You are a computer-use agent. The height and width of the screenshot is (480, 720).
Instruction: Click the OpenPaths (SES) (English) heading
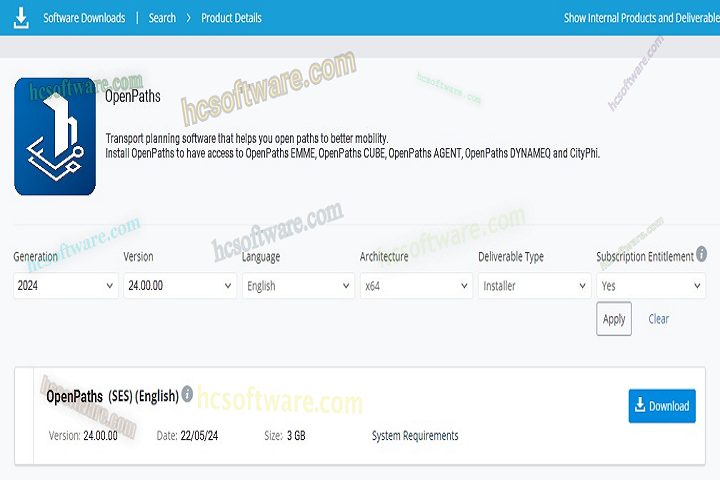[112, 396]
